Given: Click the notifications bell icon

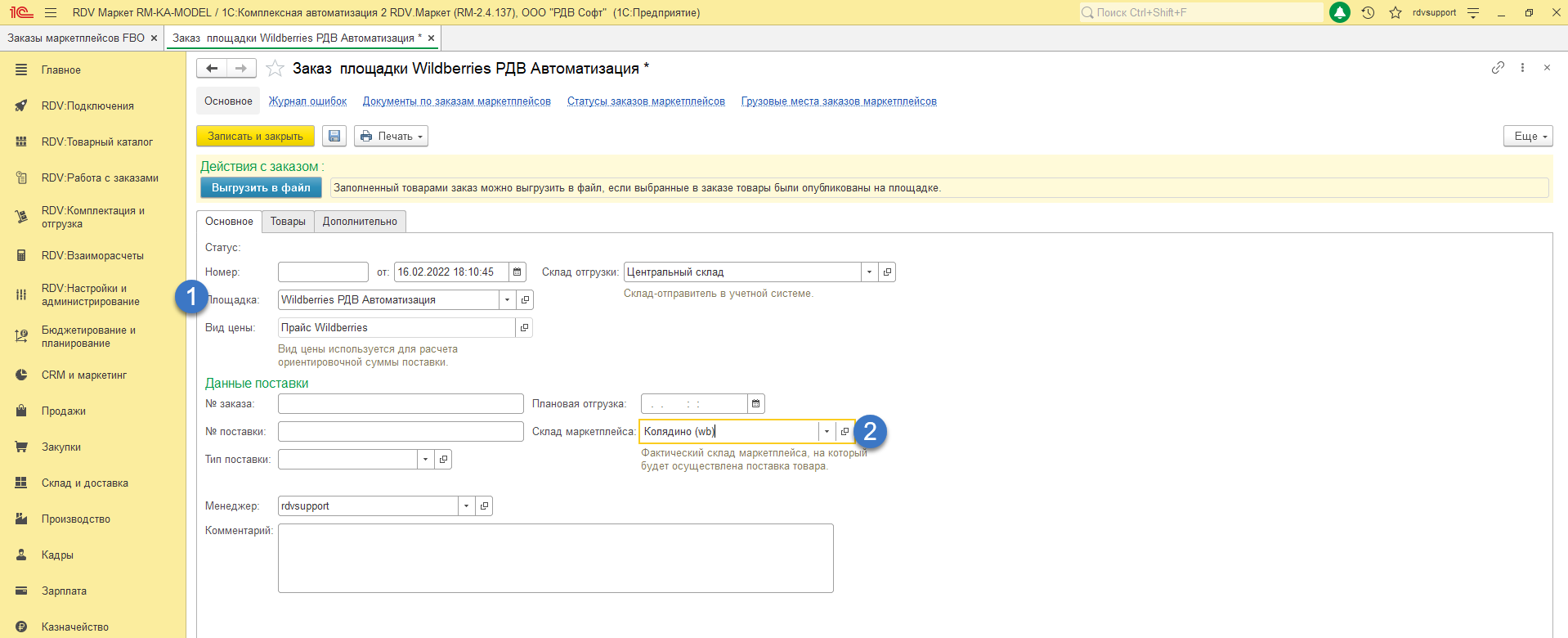Looking at the screenshot, I should click(1340, 13).
